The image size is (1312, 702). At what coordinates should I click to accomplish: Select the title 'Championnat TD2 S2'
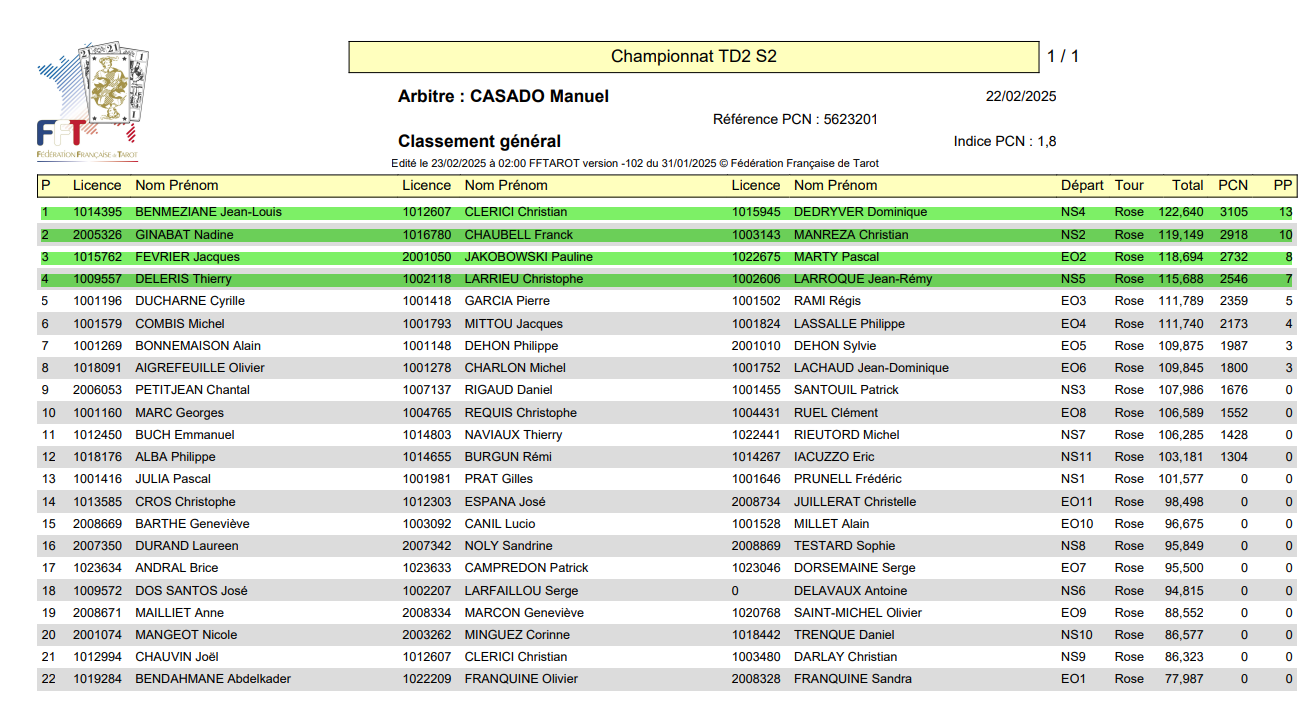click(694, 57)
